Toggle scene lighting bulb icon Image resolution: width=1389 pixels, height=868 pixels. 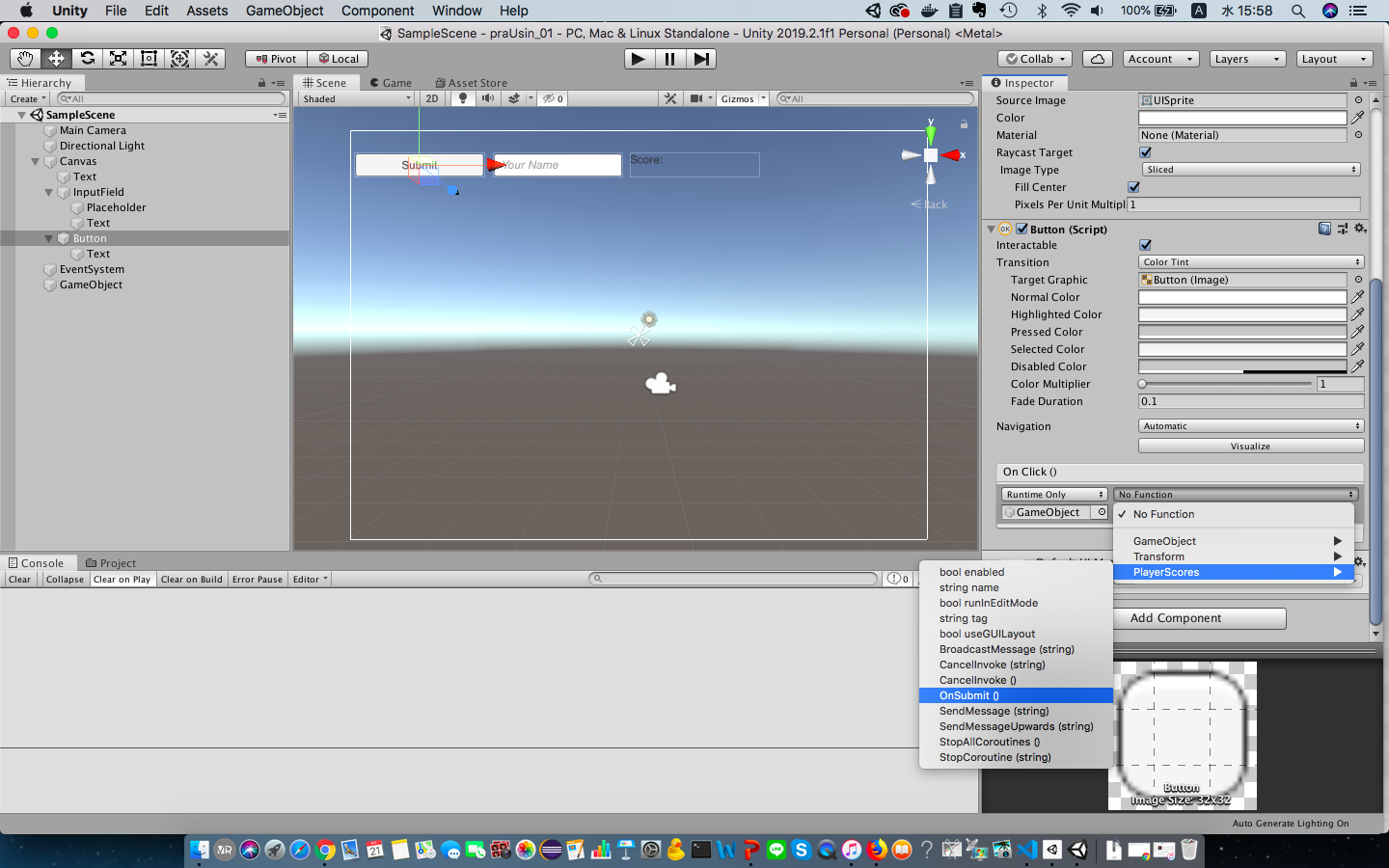click(x=463, y=98)
